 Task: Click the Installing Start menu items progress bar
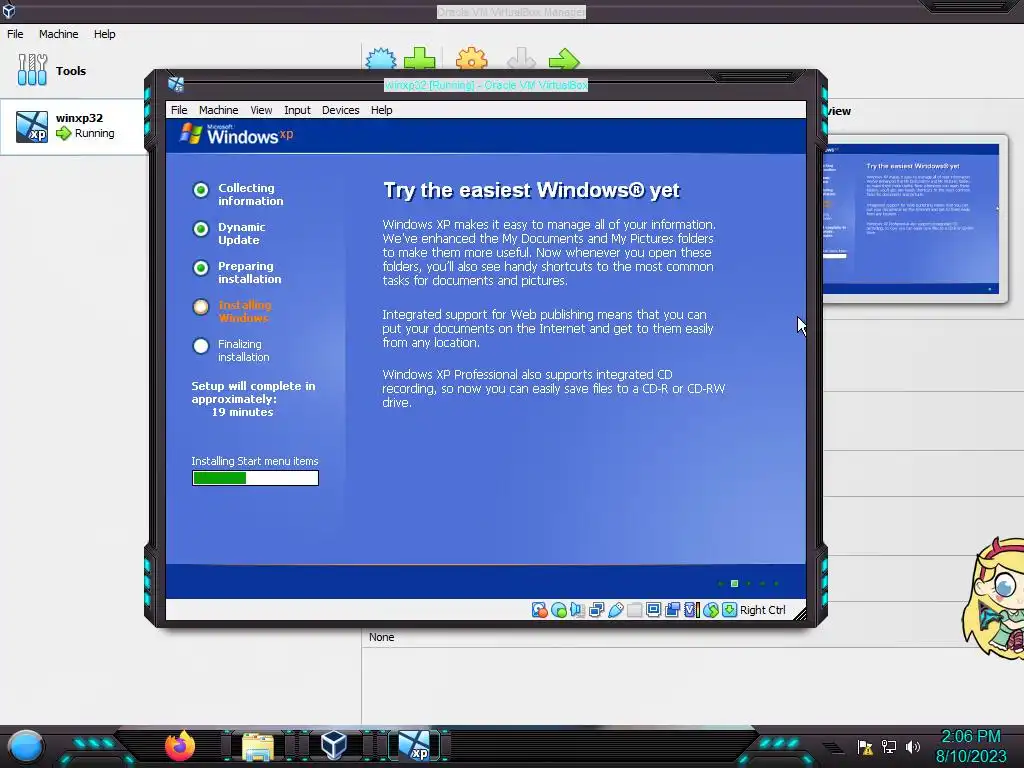pos(255,478)
